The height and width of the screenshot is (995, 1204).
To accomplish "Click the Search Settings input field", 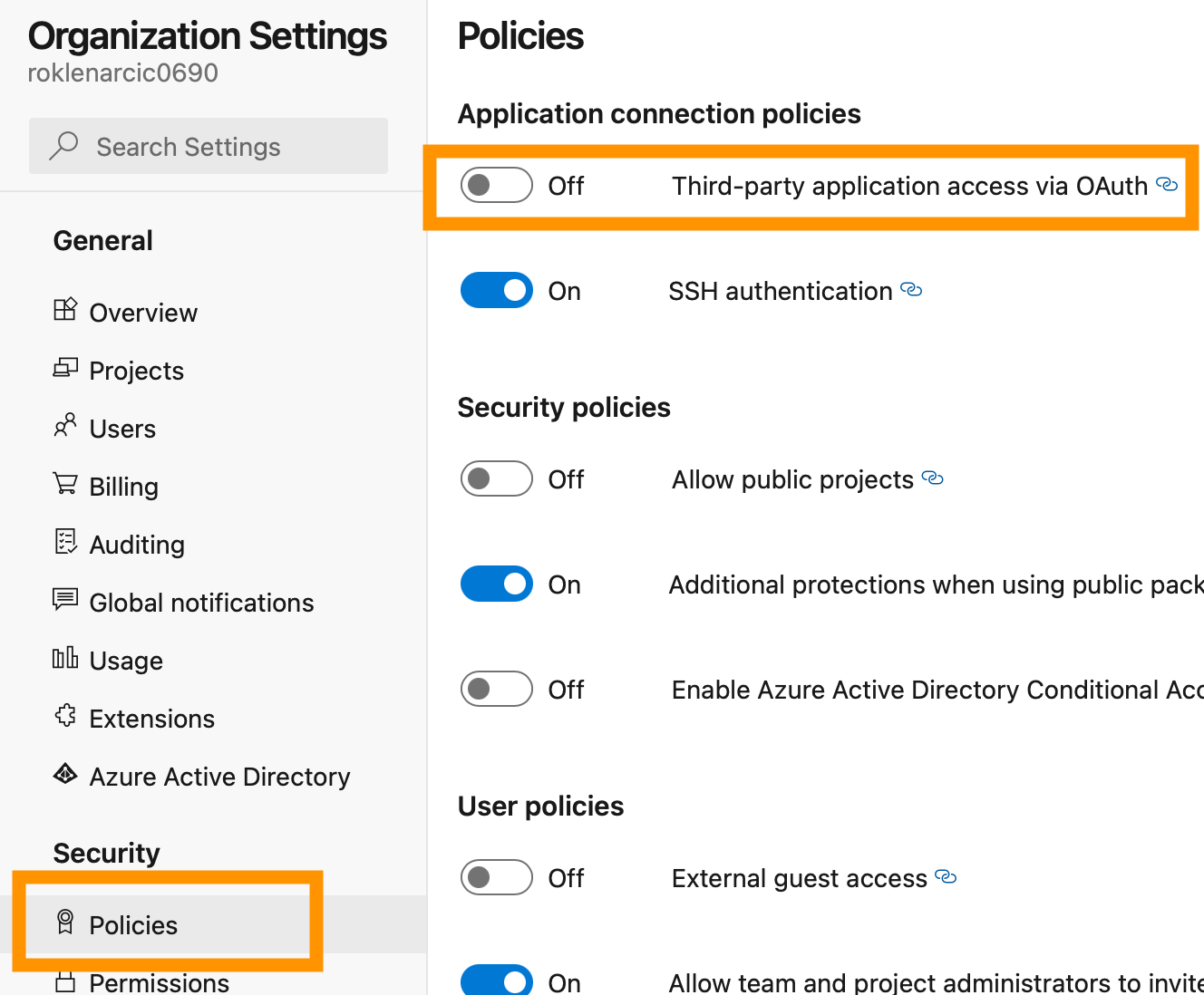I will (x=209, y=146).
